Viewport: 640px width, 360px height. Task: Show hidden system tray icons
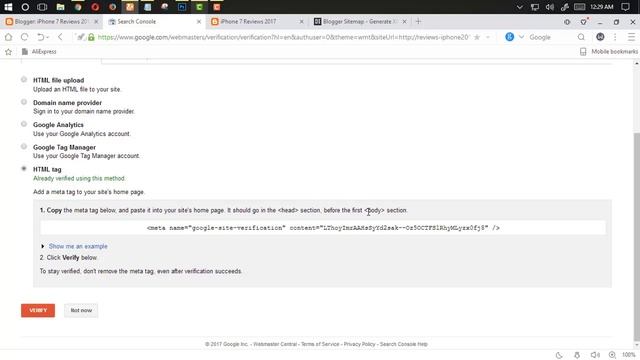(520, 7)
